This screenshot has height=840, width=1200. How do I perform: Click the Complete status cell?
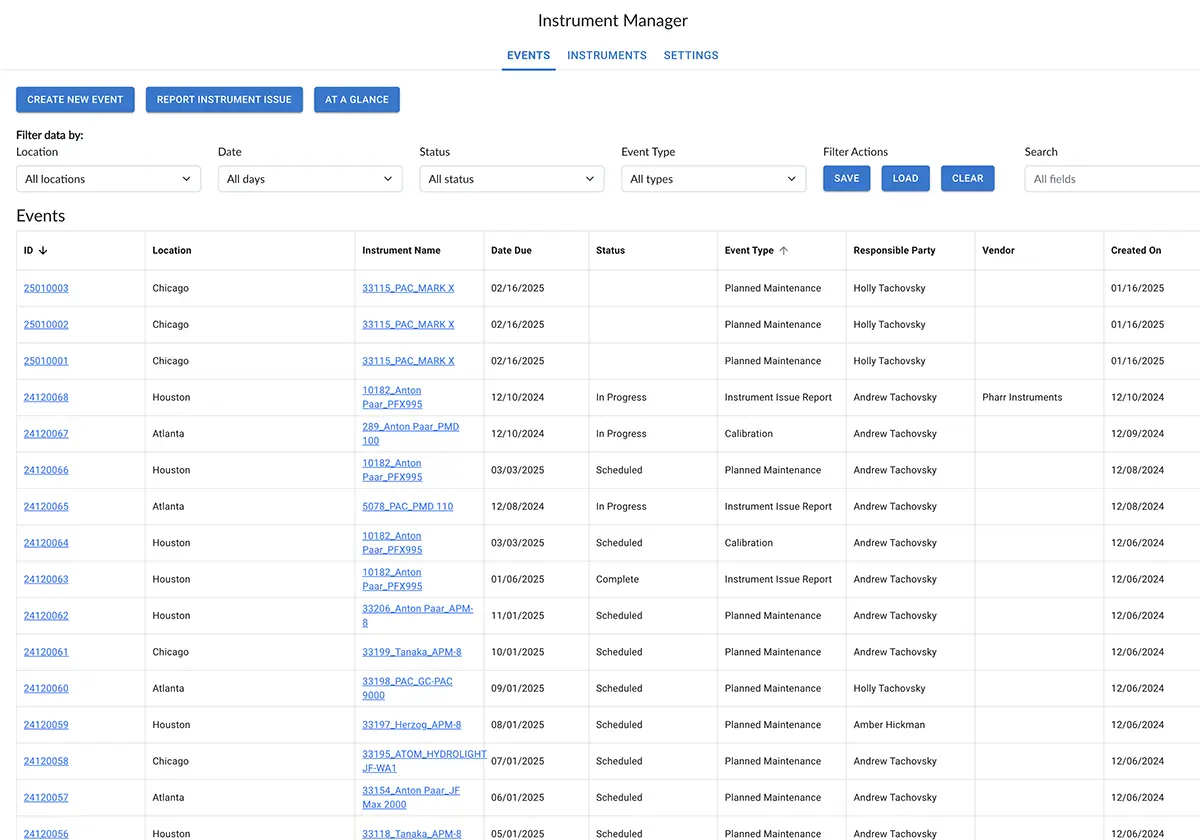click(x=617, y=579)
